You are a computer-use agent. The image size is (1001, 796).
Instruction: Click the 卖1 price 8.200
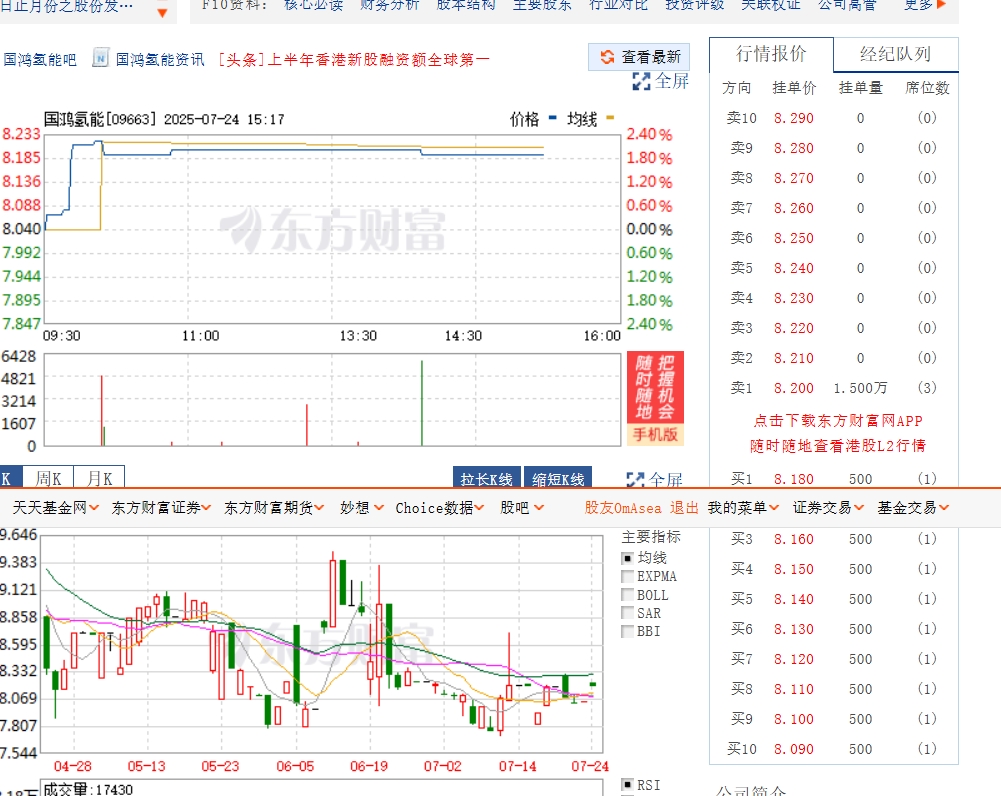click(x=794, y=388)
